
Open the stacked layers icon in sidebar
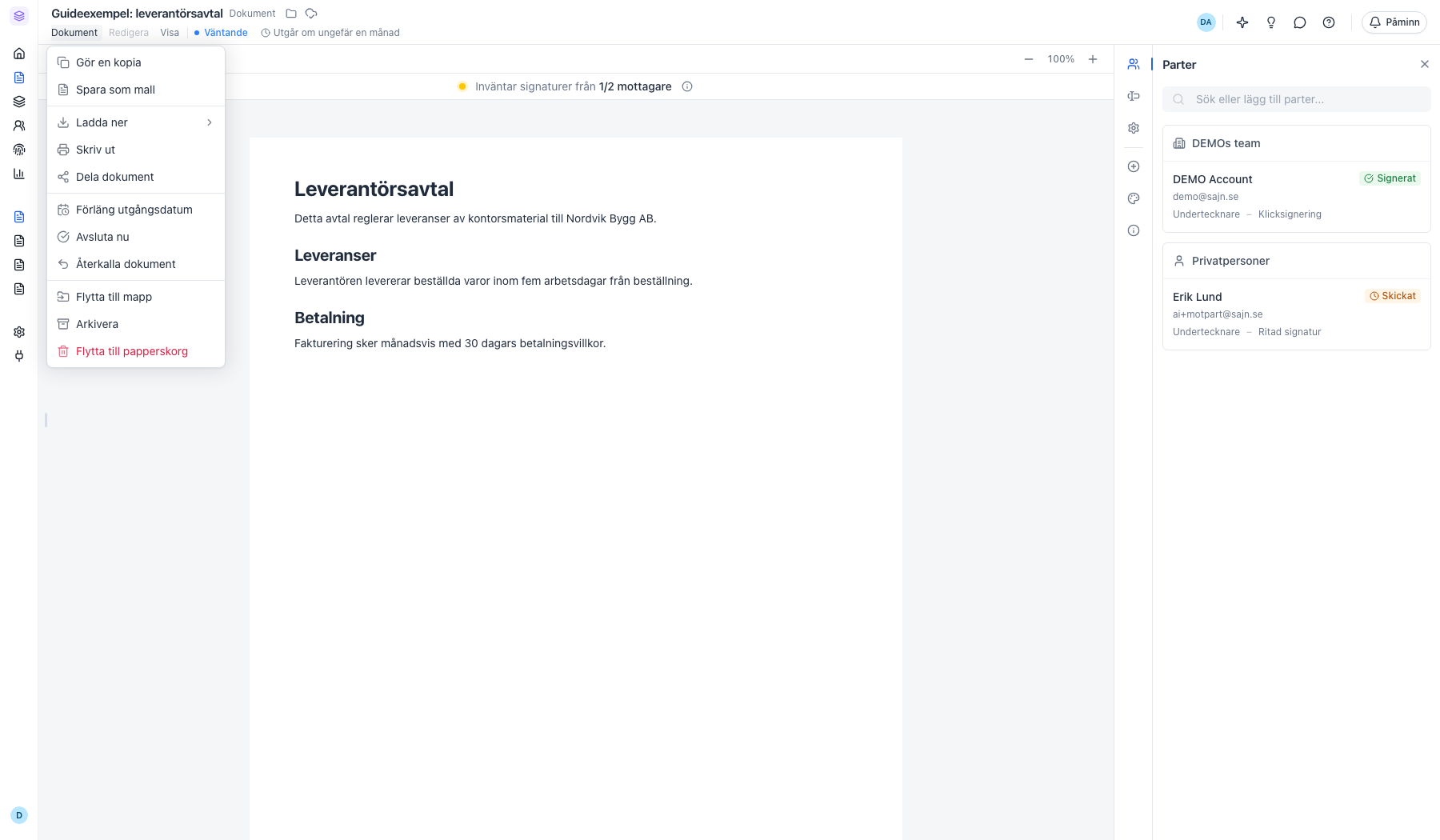tap(19, 102)
